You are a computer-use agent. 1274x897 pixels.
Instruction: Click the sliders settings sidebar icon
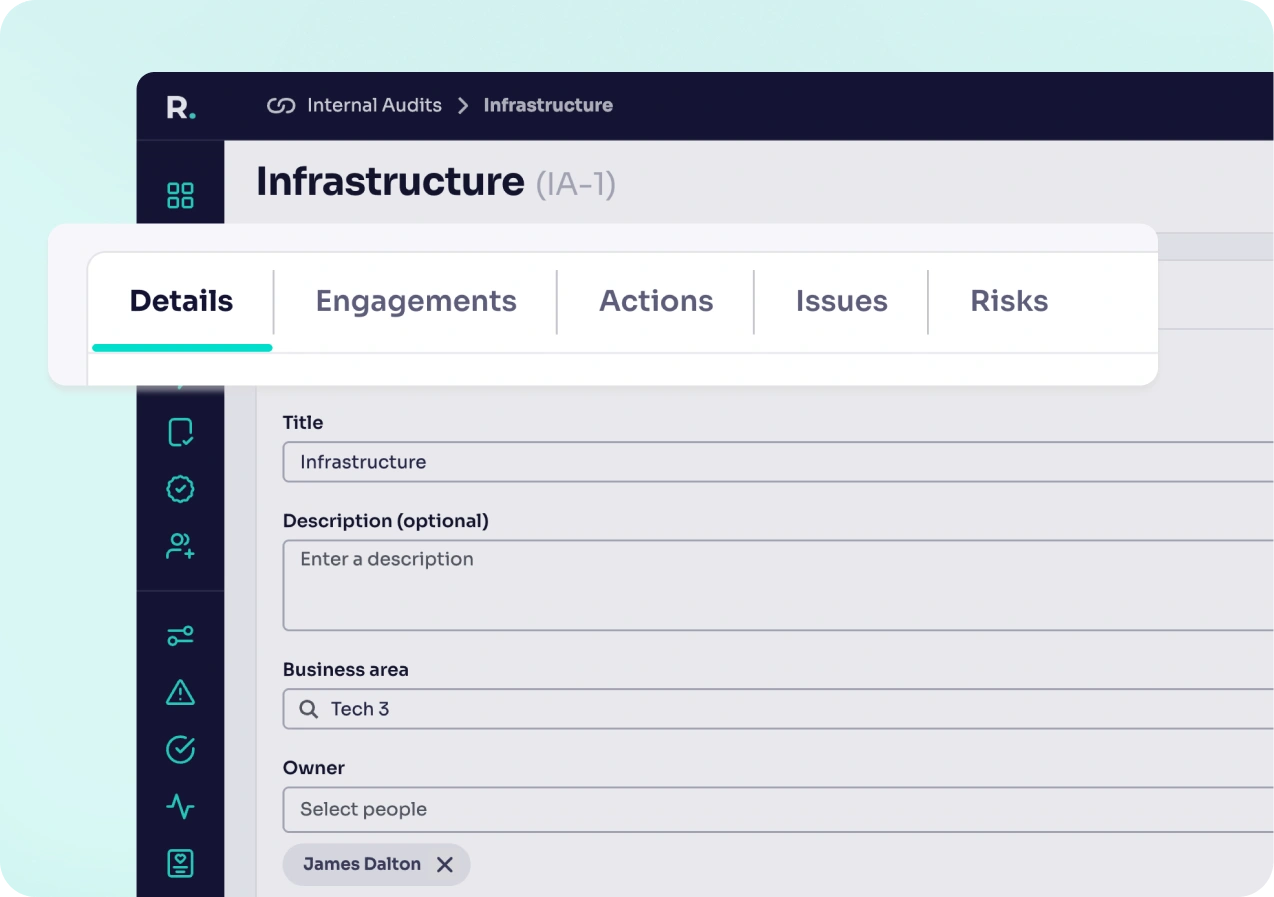coord(180,636)
